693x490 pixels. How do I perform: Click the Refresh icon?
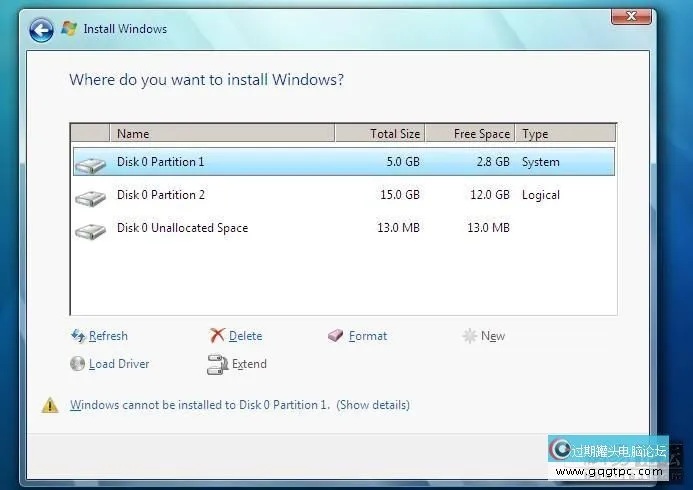point(78,336)
